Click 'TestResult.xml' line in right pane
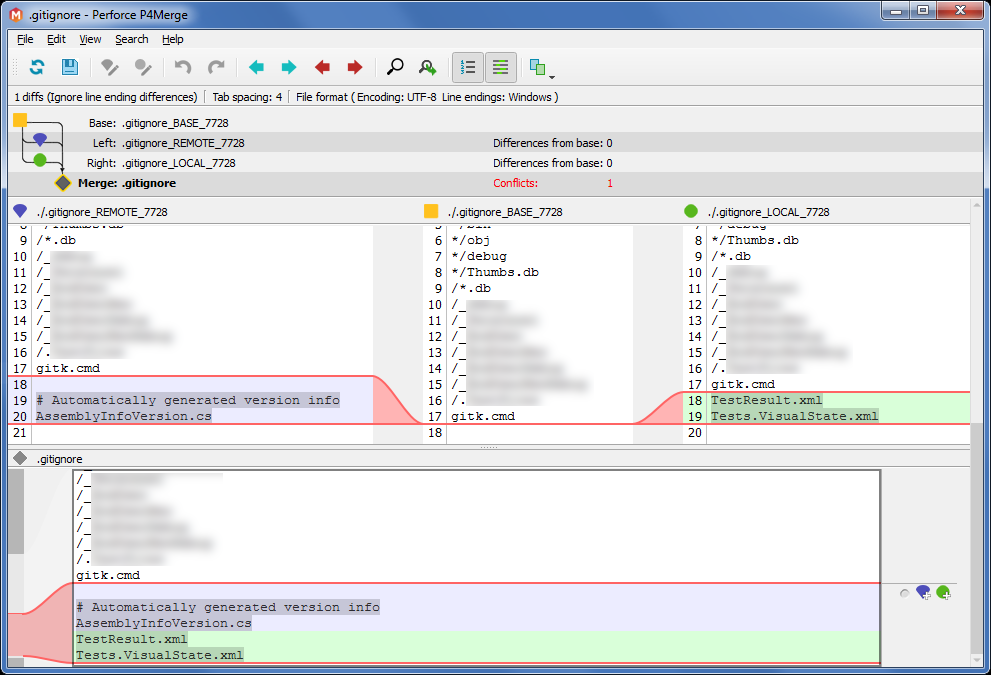The width and height of the screenshot is (991, 675). pyautogui.click(x=767, y=400)
